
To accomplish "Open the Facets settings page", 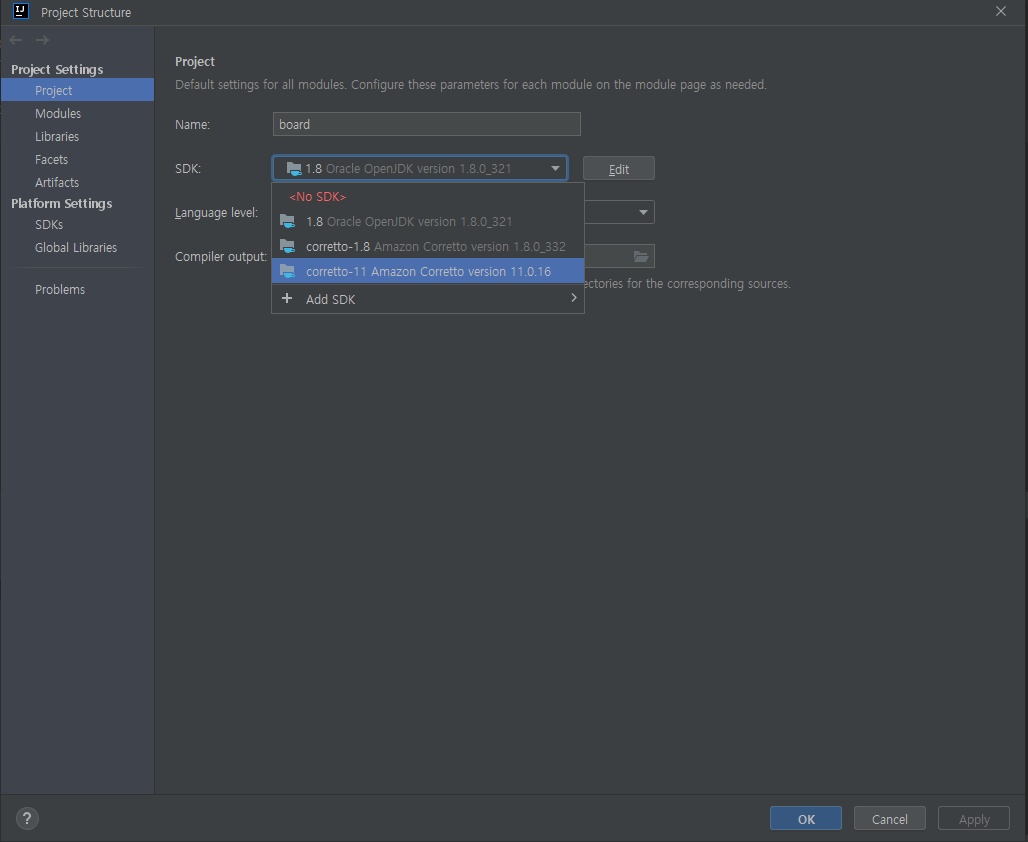I will pyautogui.click(x=77, y=159).
